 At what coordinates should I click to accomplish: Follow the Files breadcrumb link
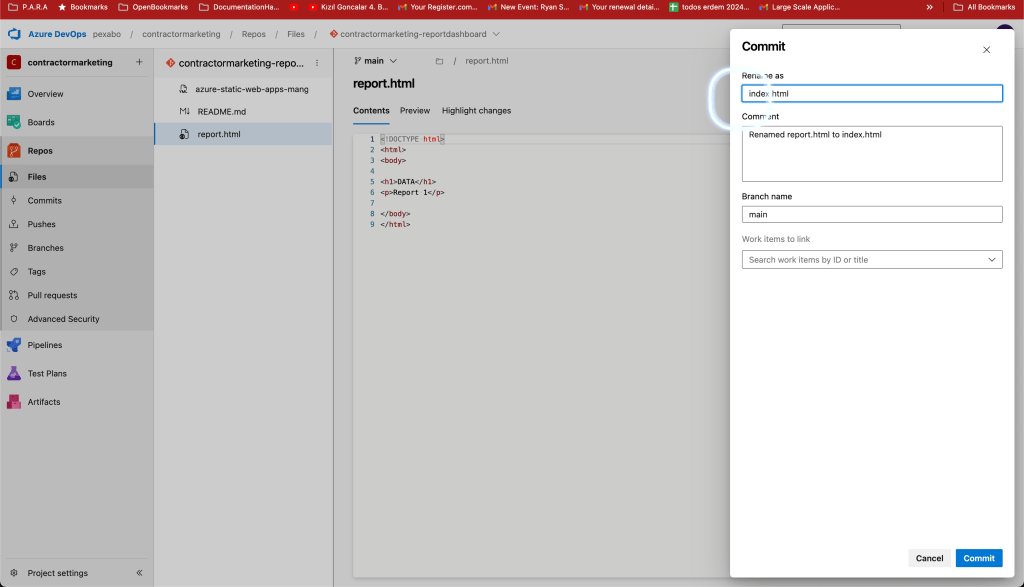(x=296, y=34)
